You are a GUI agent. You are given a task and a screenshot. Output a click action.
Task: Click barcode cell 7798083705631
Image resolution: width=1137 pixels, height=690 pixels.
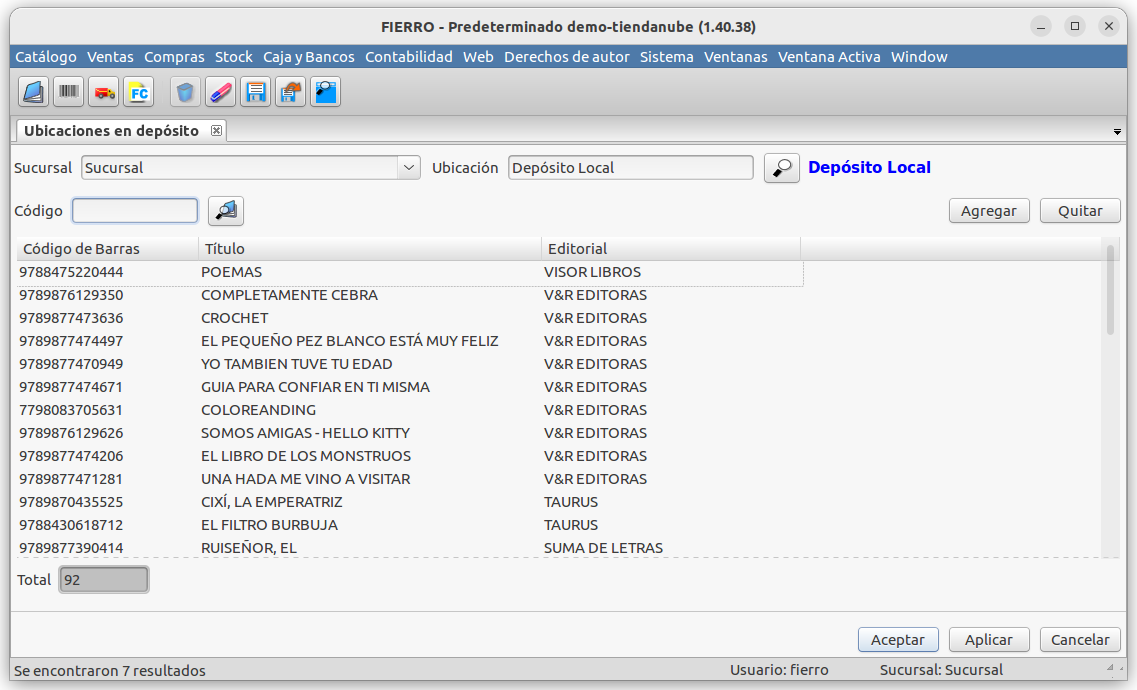tap(71, 410)
